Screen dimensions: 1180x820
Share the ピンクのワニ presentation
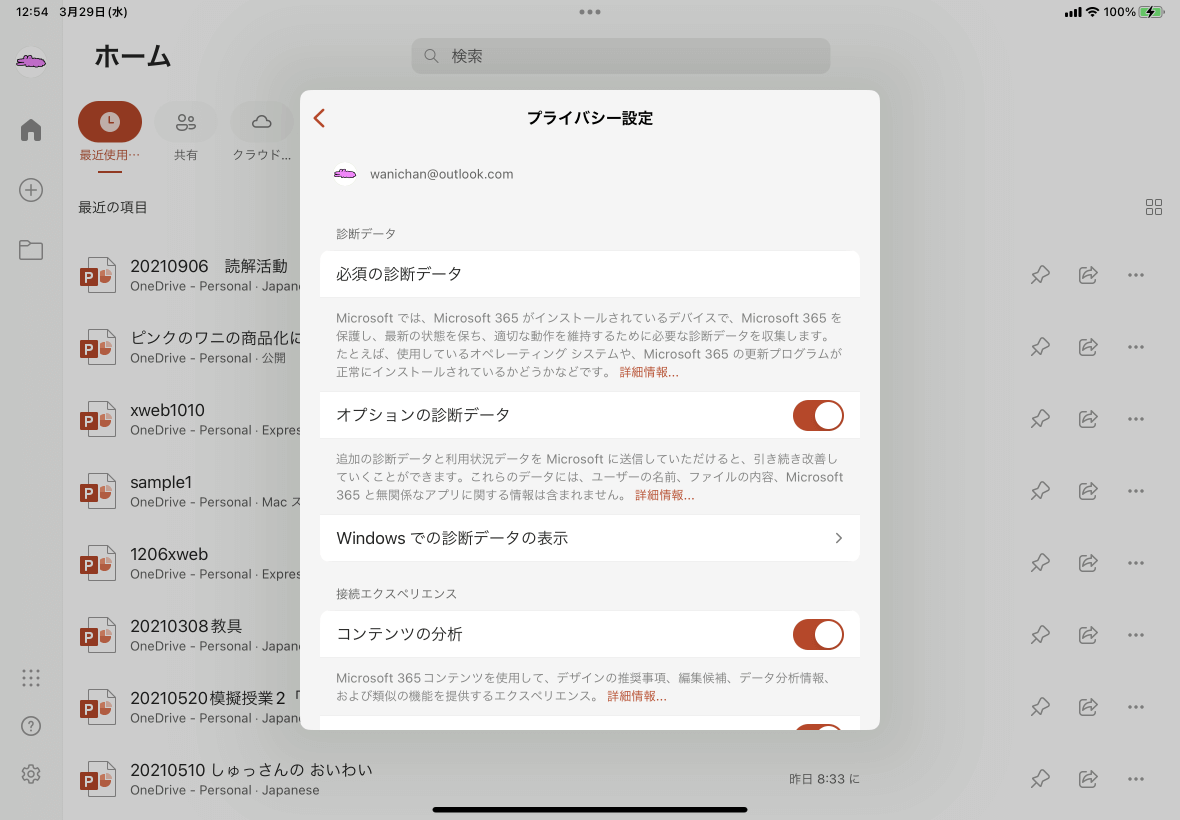point(1088,347)
